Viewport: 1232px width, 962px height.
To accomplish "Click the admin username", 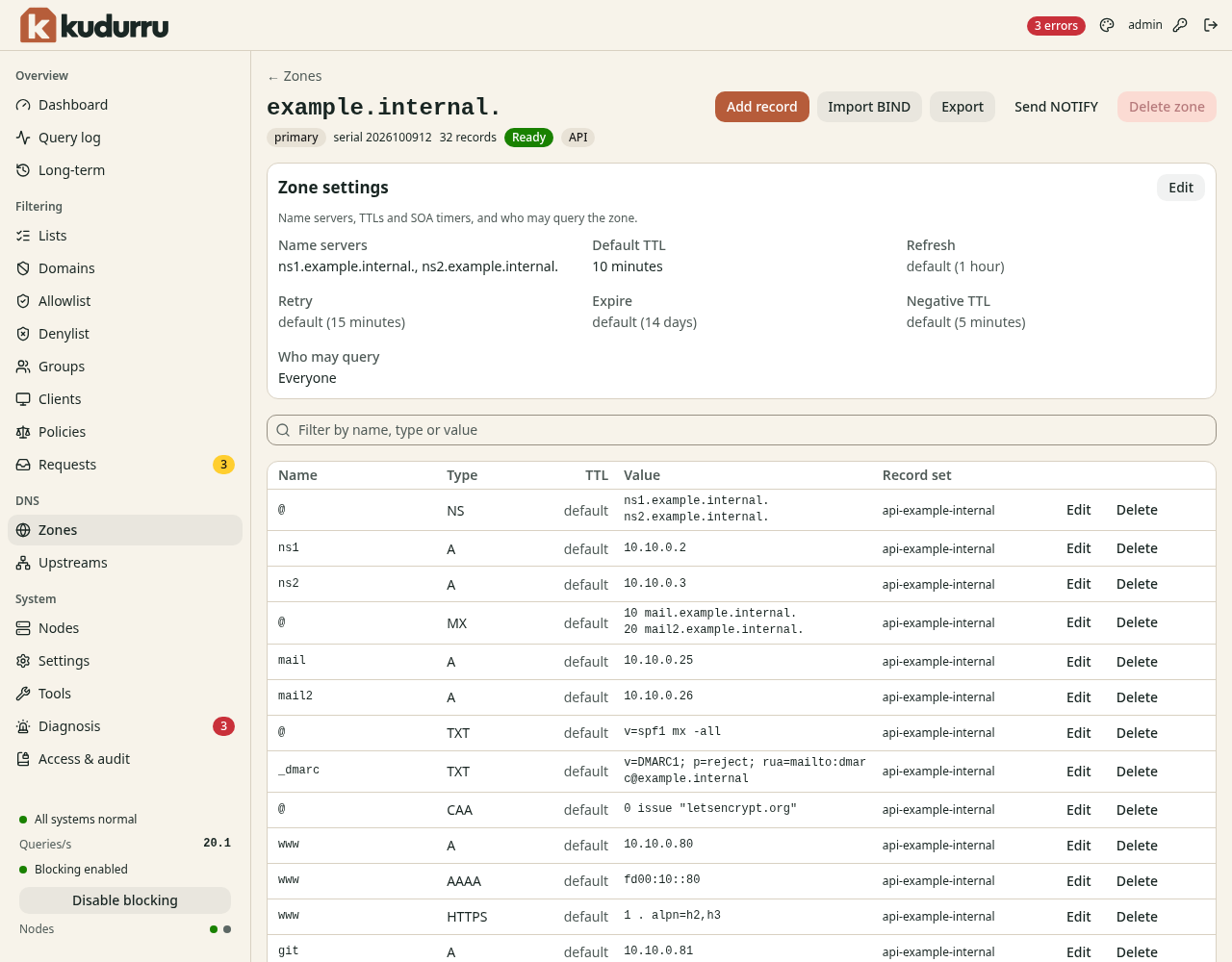I will 1145,25.
